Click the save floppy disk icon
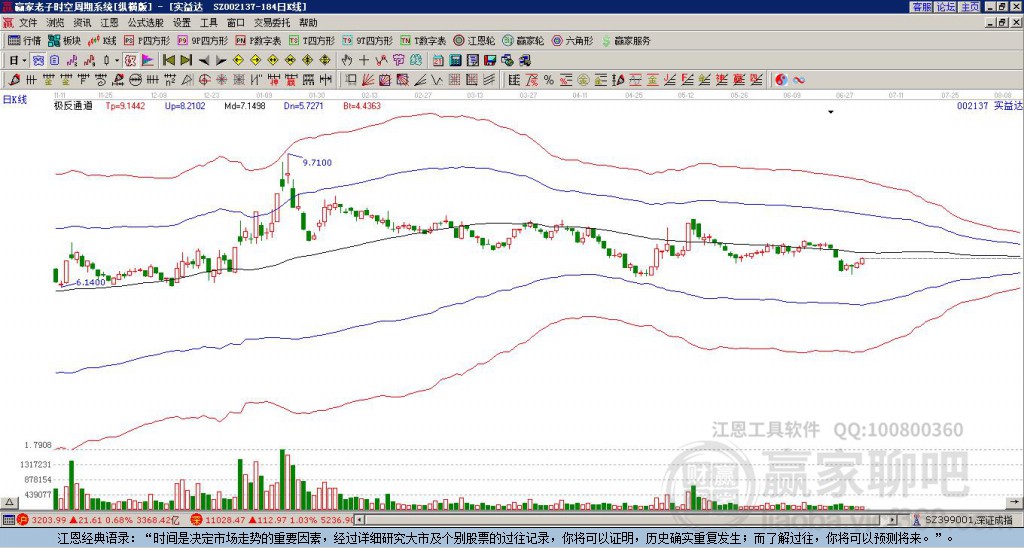Viewport: 1024px width, 548px height. 490,61
